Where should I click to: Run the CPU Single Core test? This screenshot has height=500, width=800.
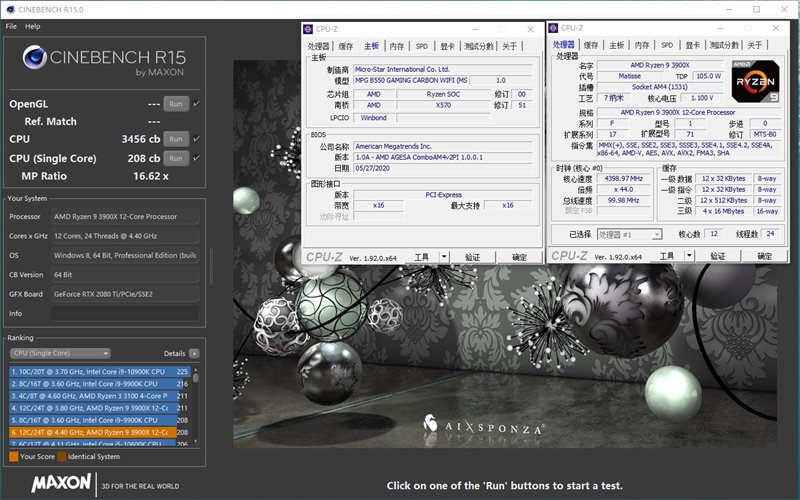(176, 158)
